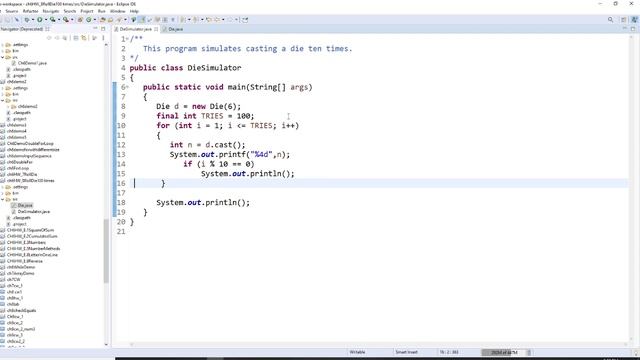Open the Source menu
The image size is (640, 360).
(11, 11)
